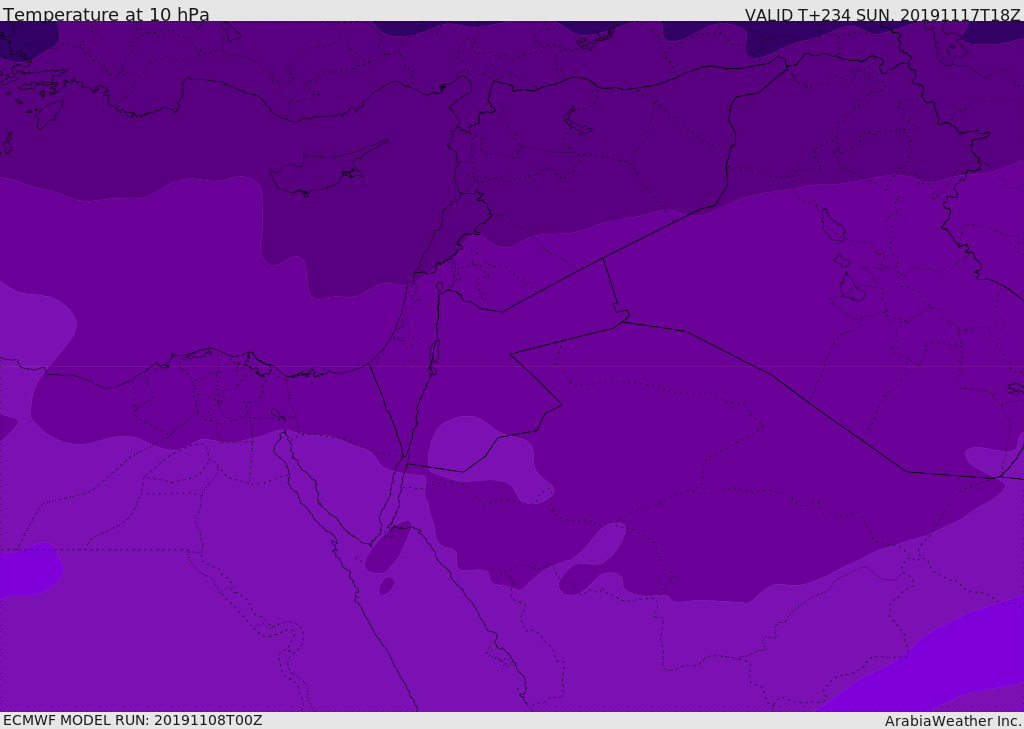Click the darkest indigo patch in the top-left corner

[26, 39]
